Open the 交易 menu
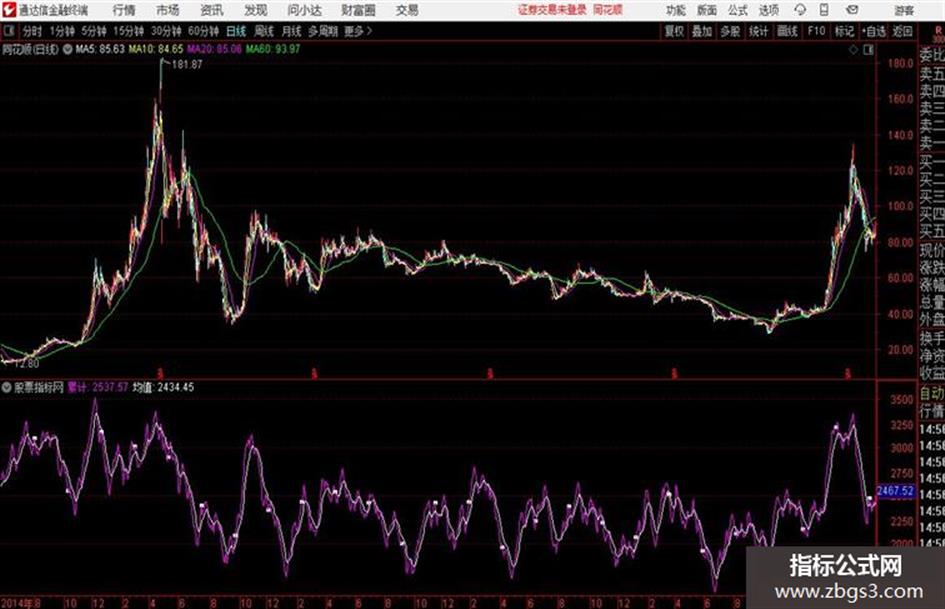 (407, 10)
